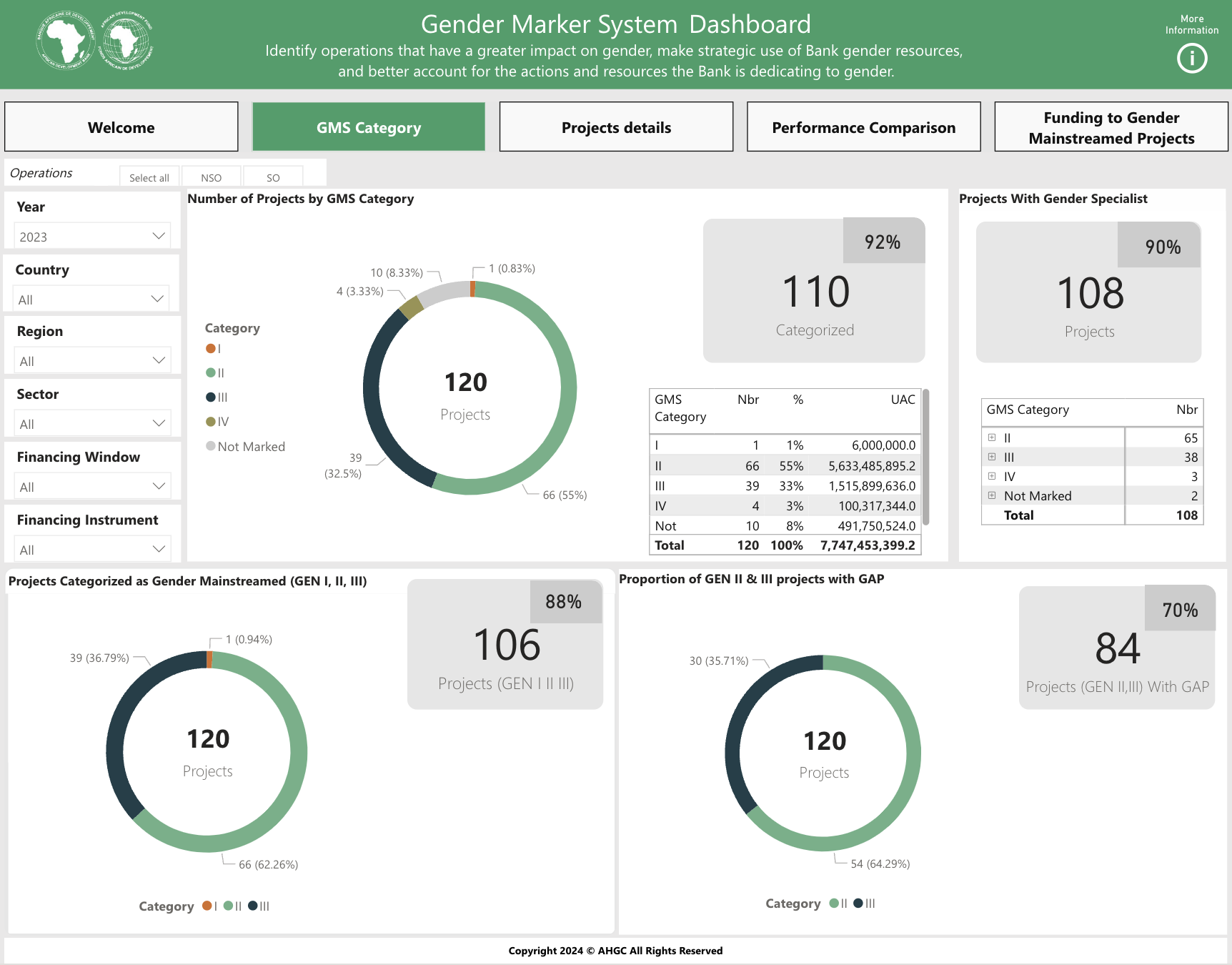Viewport: 1232px width, 965px height.
Task: Toggle Select all operations
Action: coord(149,177)
